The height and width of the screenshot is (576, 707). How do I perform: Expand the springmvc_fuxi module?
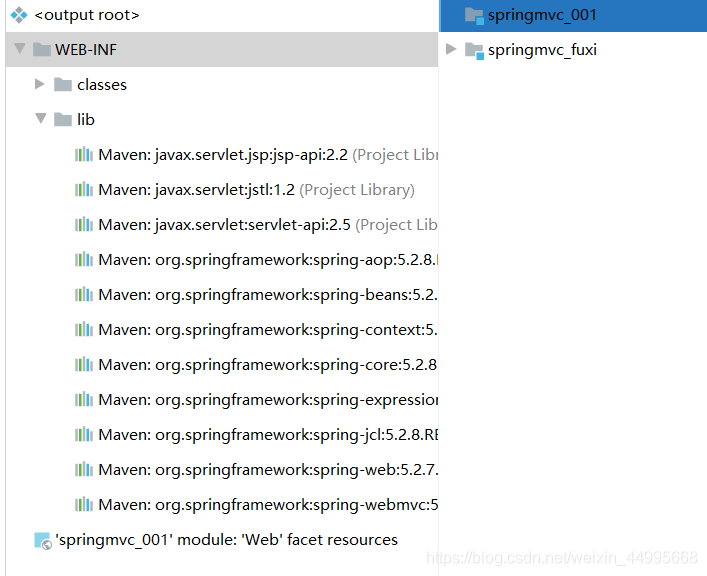pyautogui.click(x=451, y=49)
